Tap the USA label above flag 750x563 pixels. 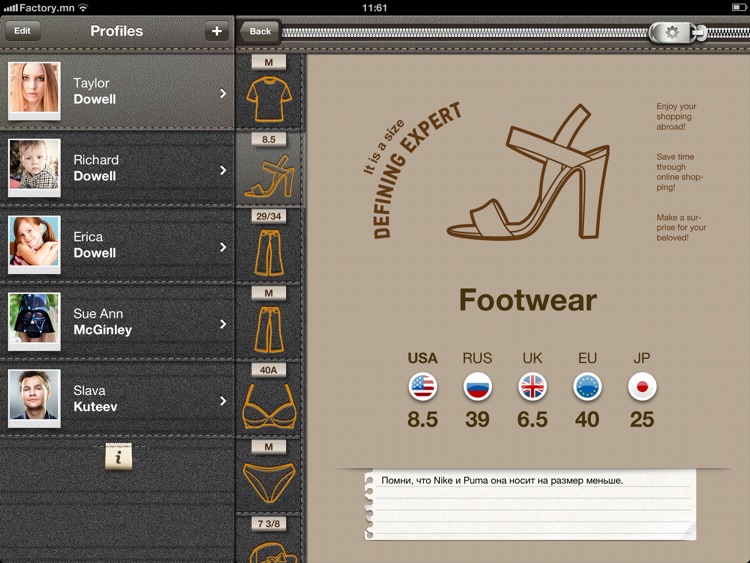click(x=422, y=358)
